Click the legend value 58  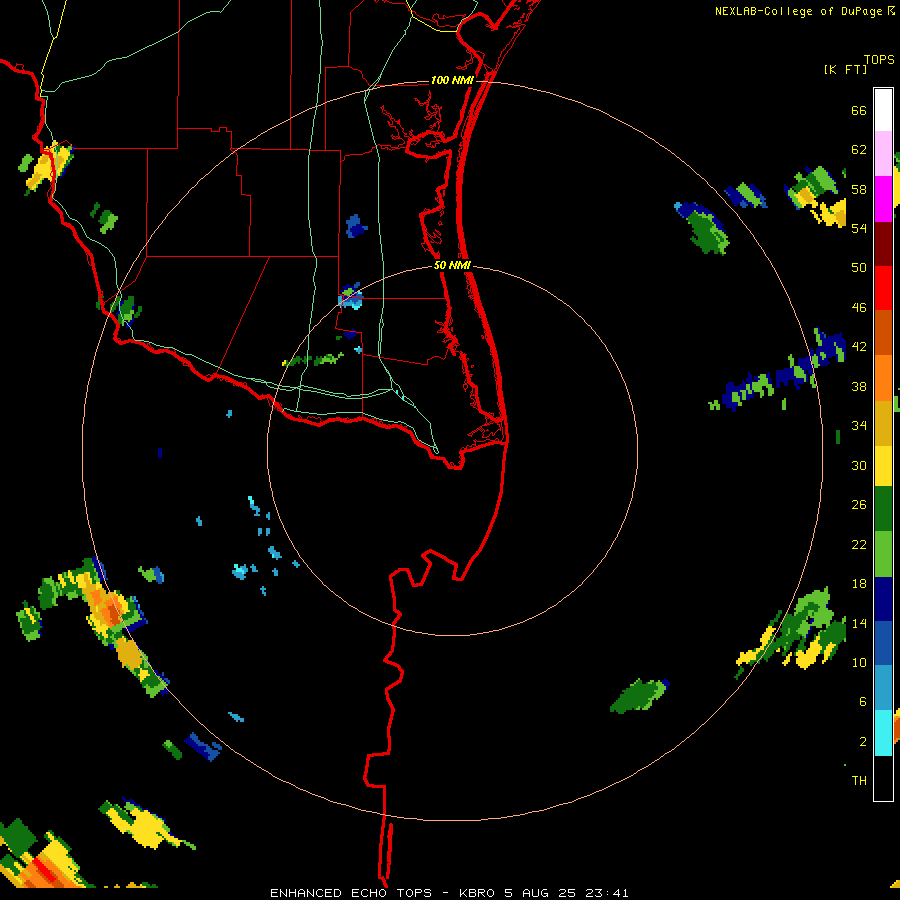tap(859, 189)
